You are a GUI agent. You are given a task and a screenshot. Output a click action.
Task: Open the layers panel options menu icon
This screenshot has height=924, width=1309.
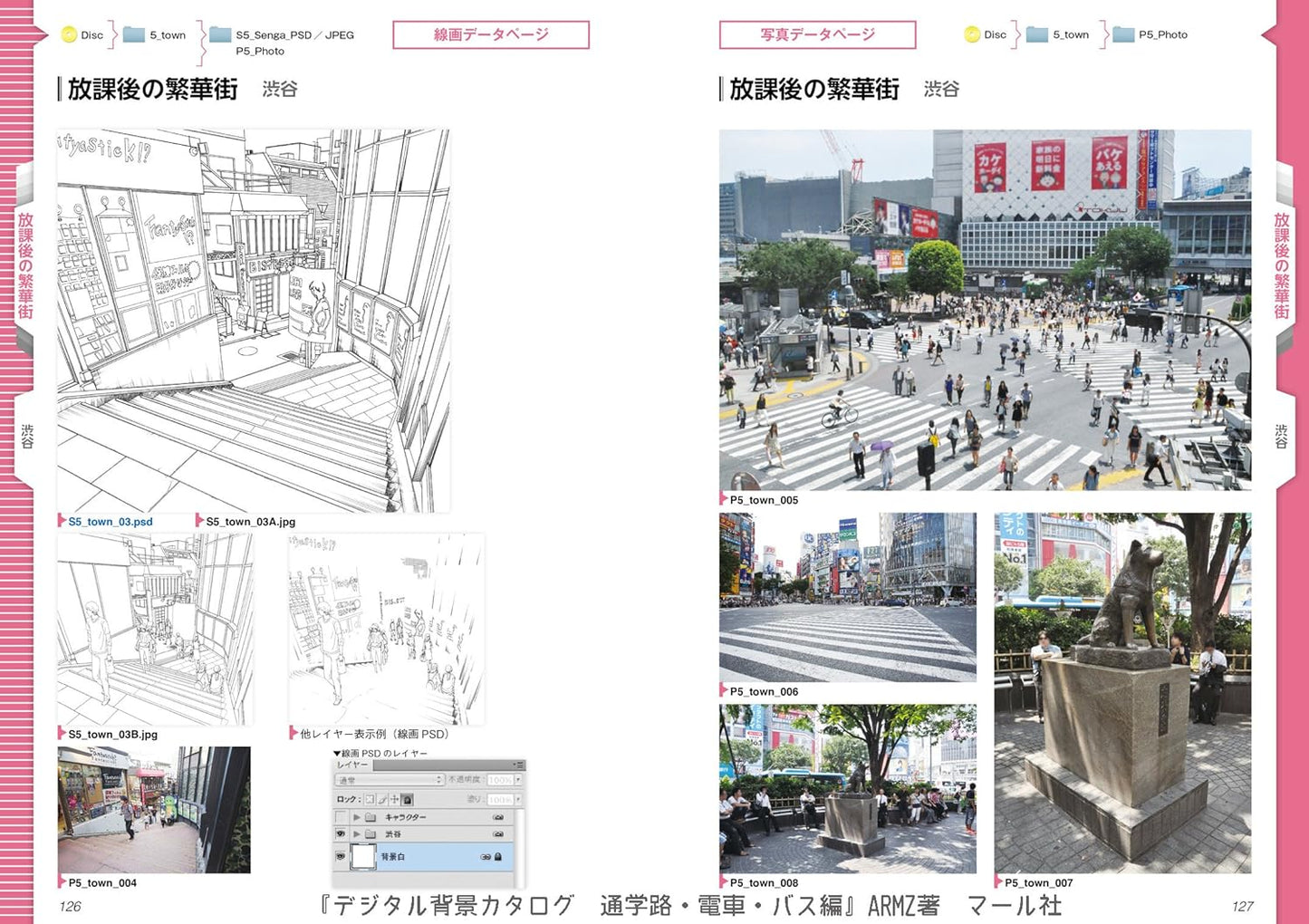coord(519,765)
